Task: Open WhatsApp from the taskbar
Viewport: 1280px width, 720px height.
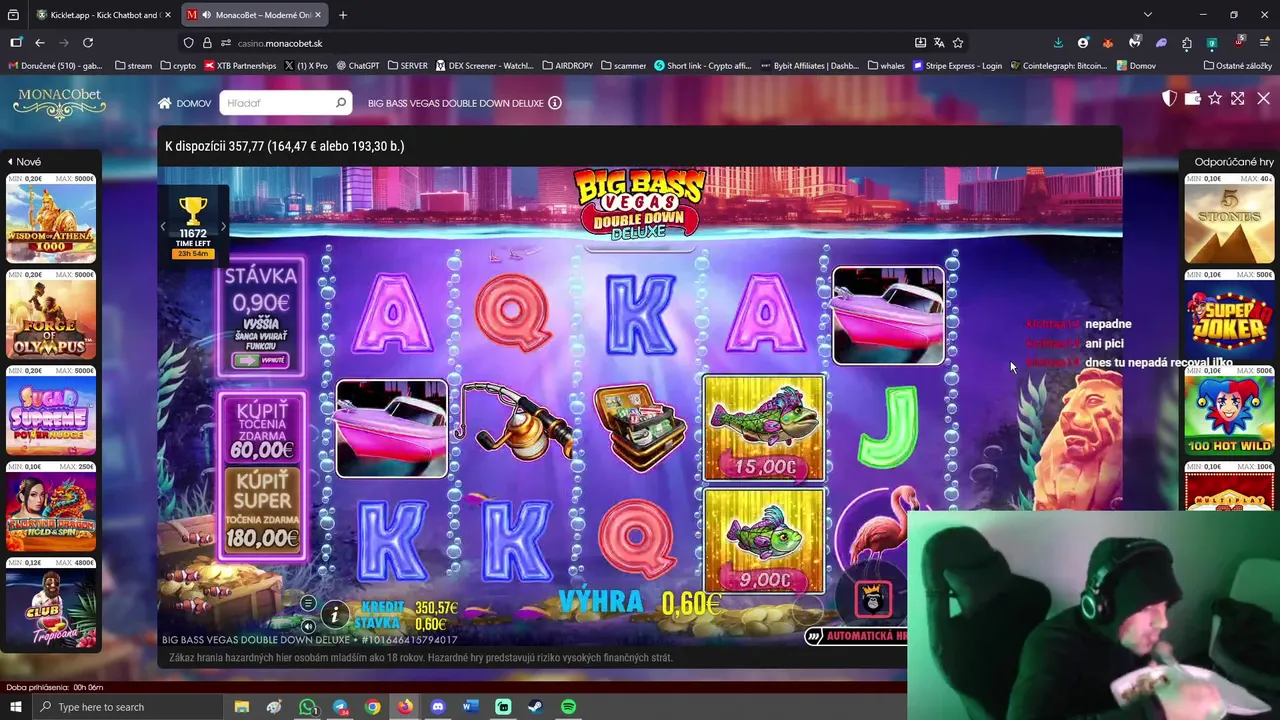Action: [307, 707]
